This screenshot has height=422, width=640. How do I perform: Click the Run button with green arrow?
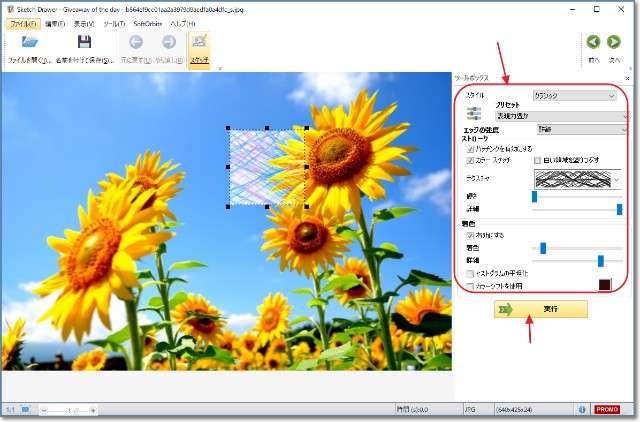pos(541,310)
